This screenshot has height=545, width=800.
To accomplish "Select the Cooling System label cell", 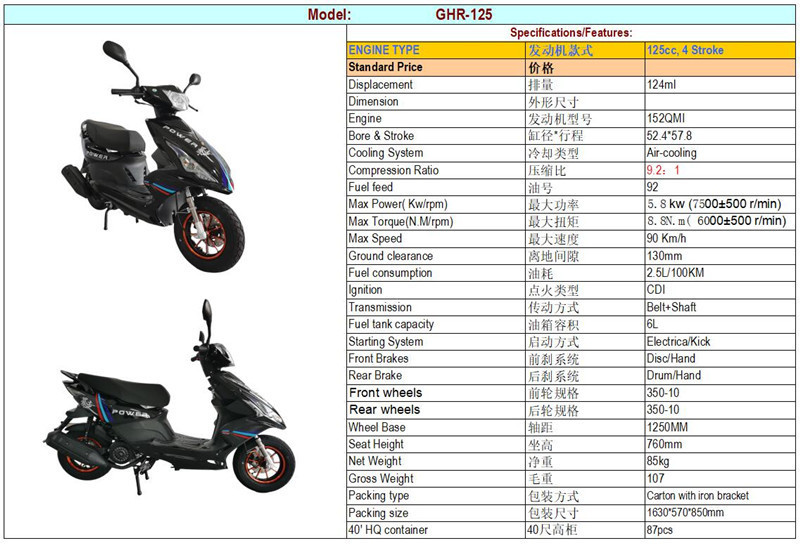I will 436,153.
